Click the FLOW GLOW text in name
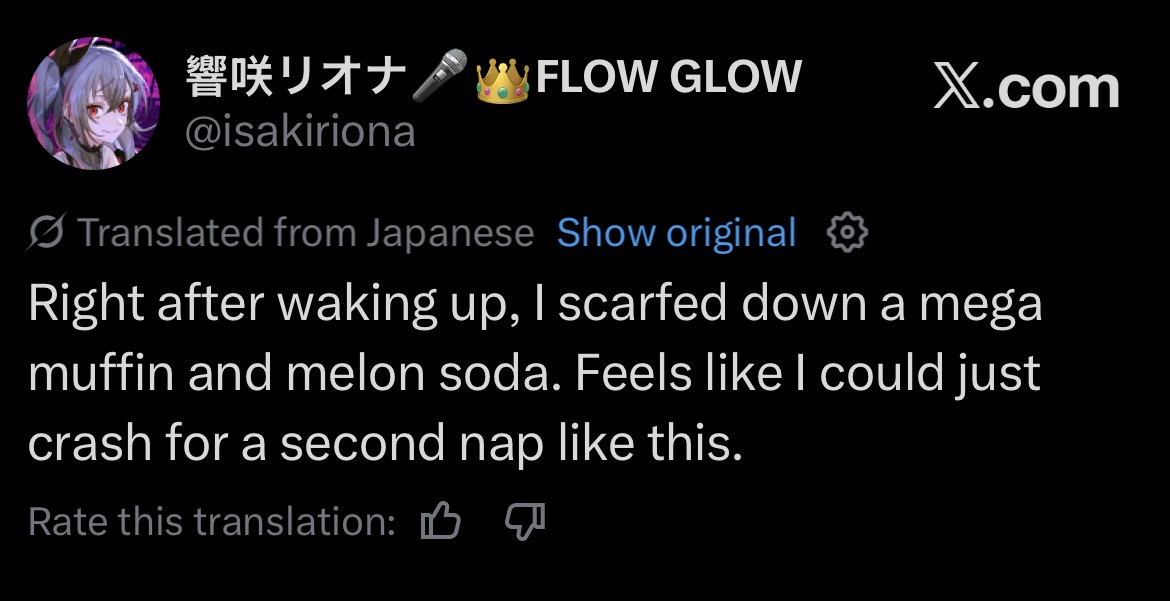The width and height of the screenshot is (1170, 601). pyautogui.click(x=668, y=77)
